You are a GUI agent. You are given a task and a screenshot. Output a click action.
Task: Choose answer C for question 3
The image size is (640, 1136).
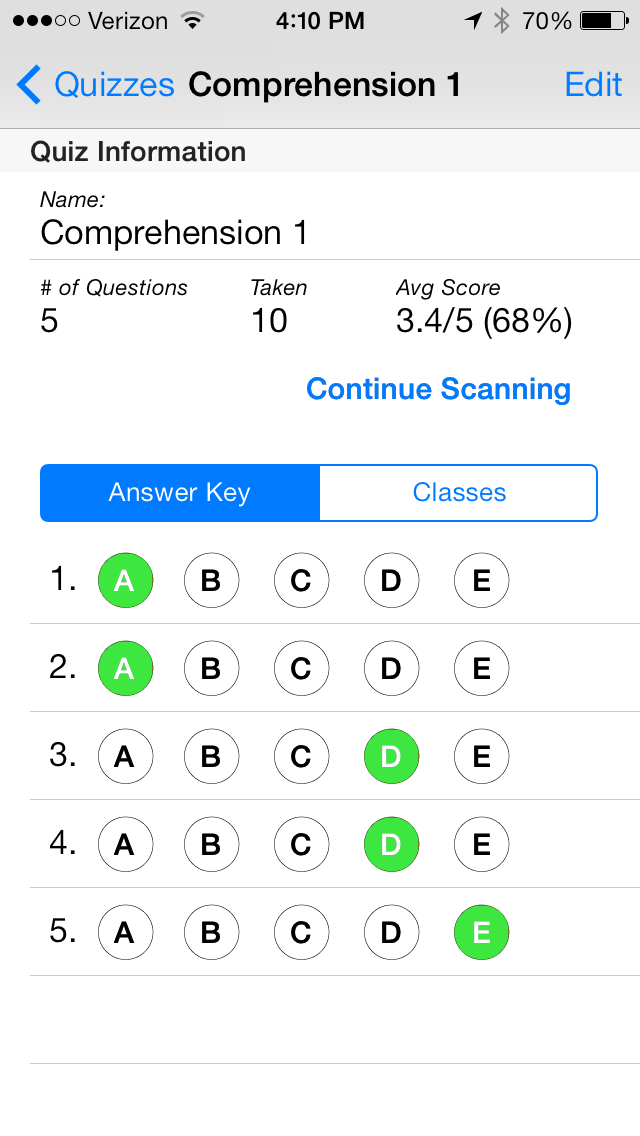[301, 757]
